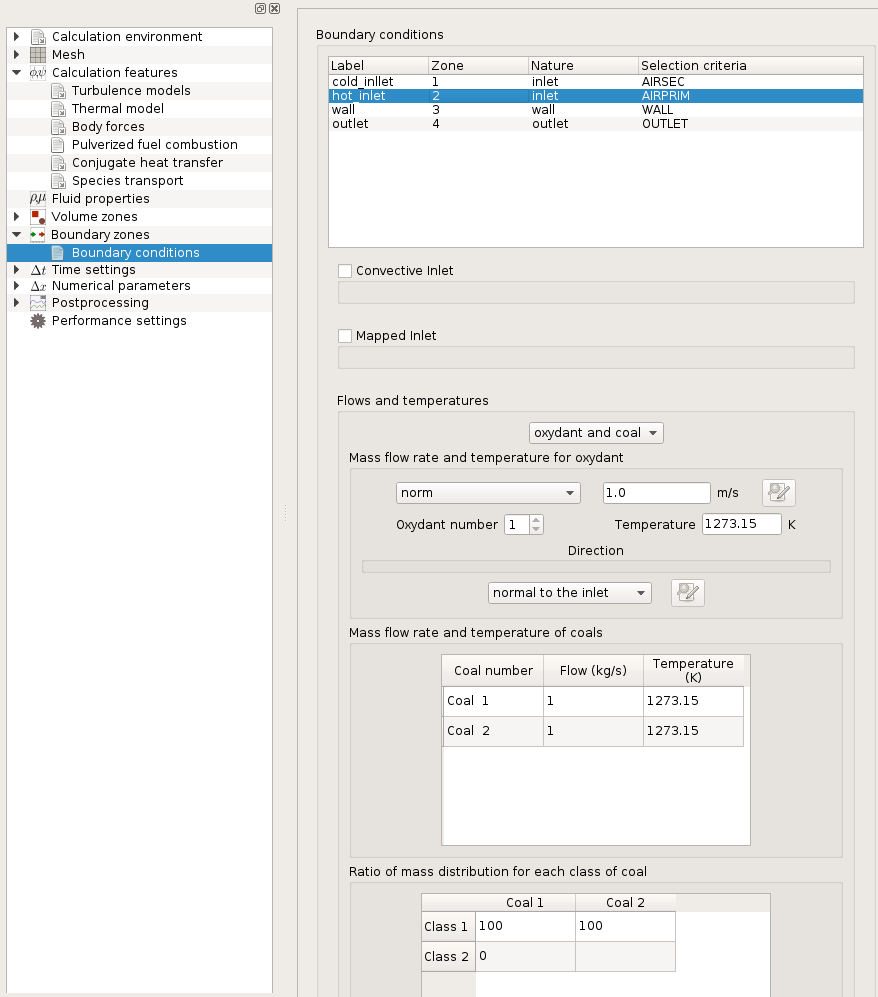878x997 pixels.
Task: Open the Body forces page
Action: click(x=108, y=127)
